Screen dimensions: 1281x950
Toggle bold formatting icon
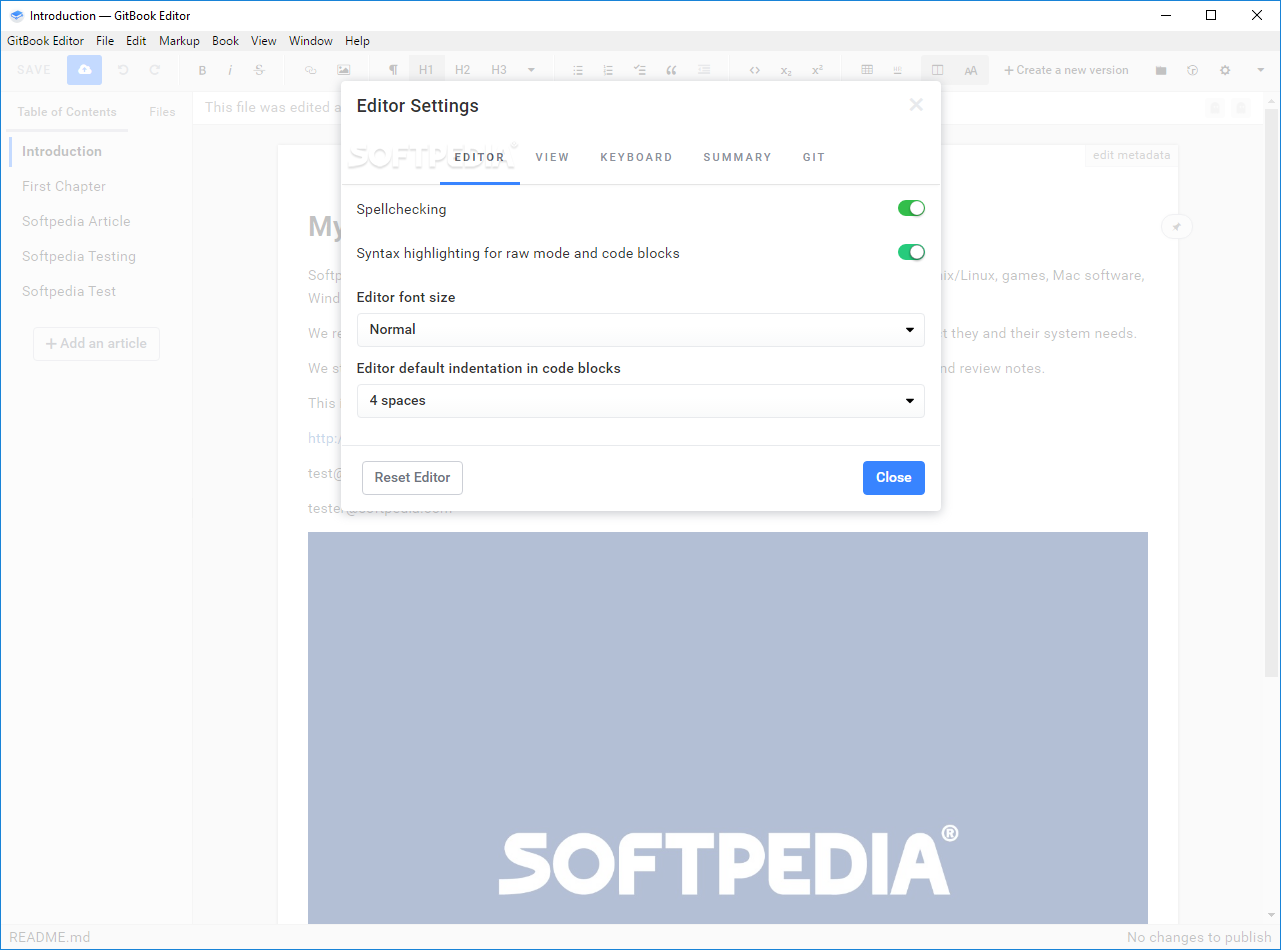[202, 70]
